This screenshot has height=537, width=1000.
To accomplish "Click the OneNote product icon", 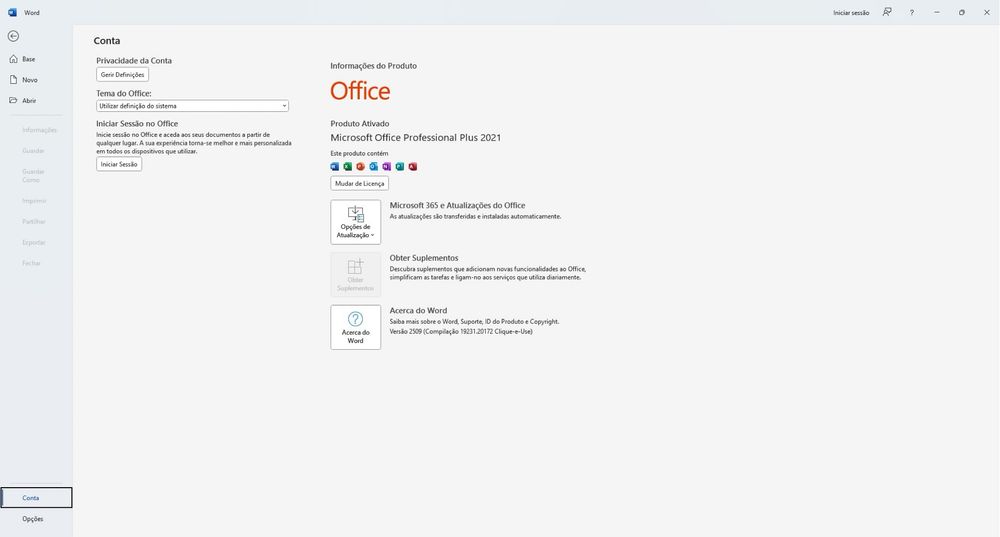I will tap(386, 166).
